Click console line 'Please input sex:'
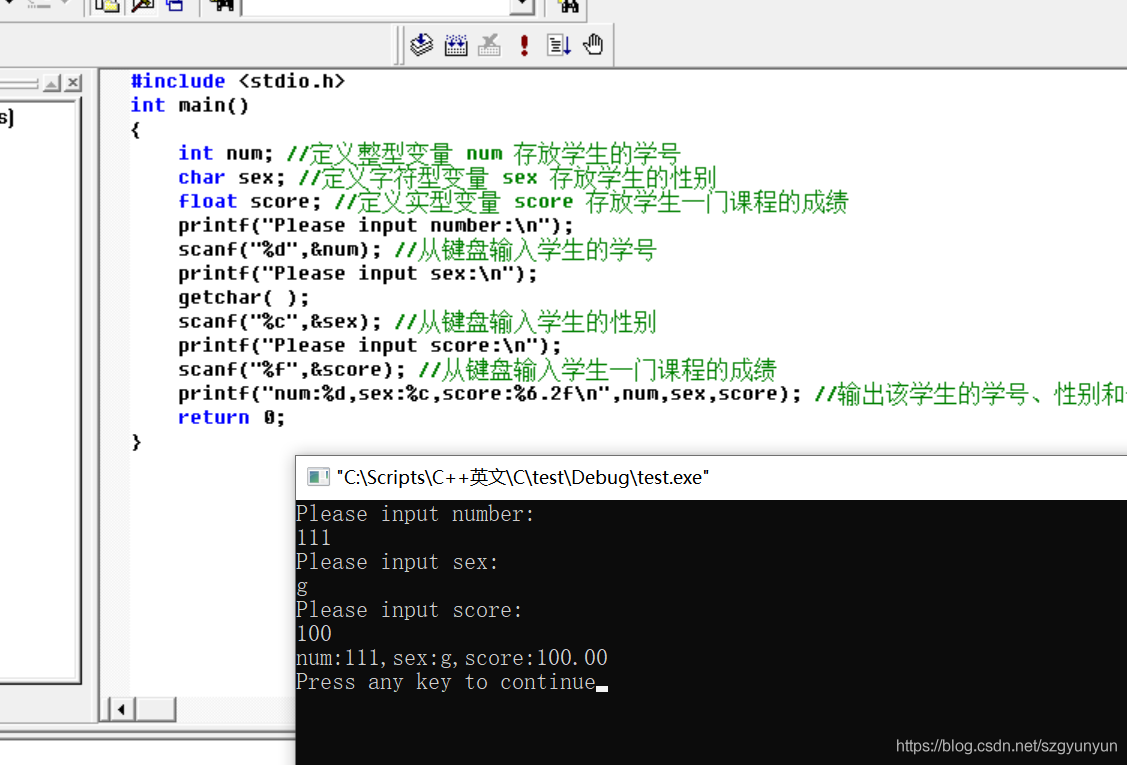Screen dimensions: 1127x765 (397, 562)
